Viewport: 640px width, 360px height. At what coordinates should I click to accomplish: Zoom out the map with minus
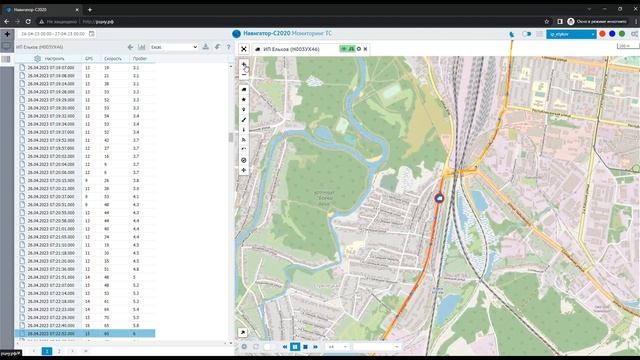244,75
